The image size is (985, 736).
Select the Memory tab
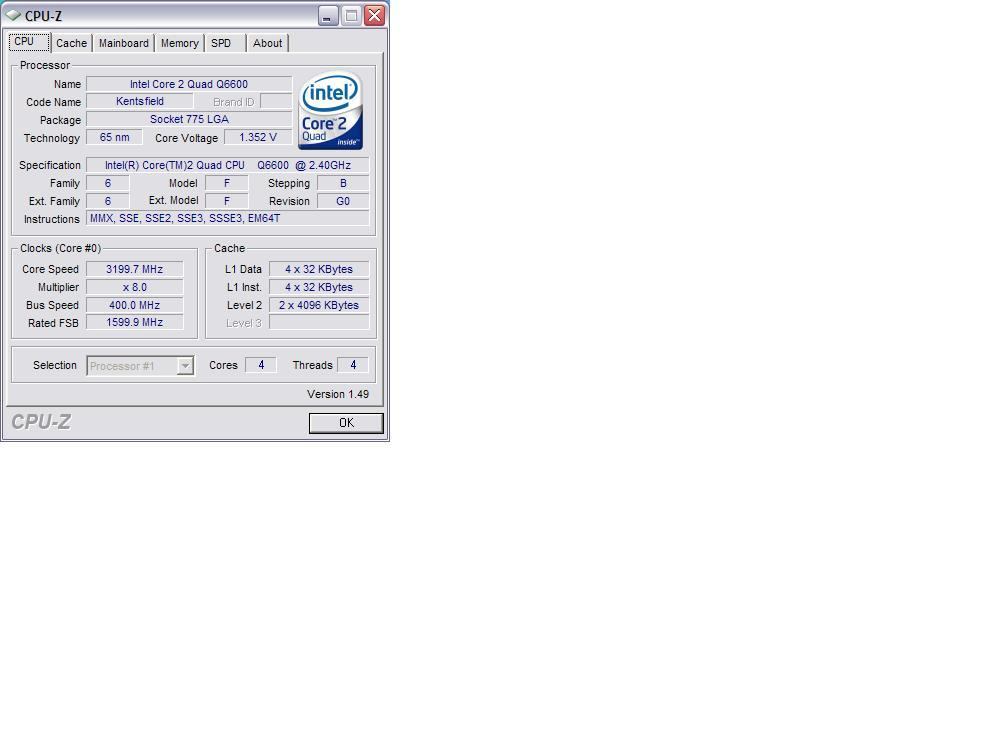pyautogui.click(x=180, y=43)
